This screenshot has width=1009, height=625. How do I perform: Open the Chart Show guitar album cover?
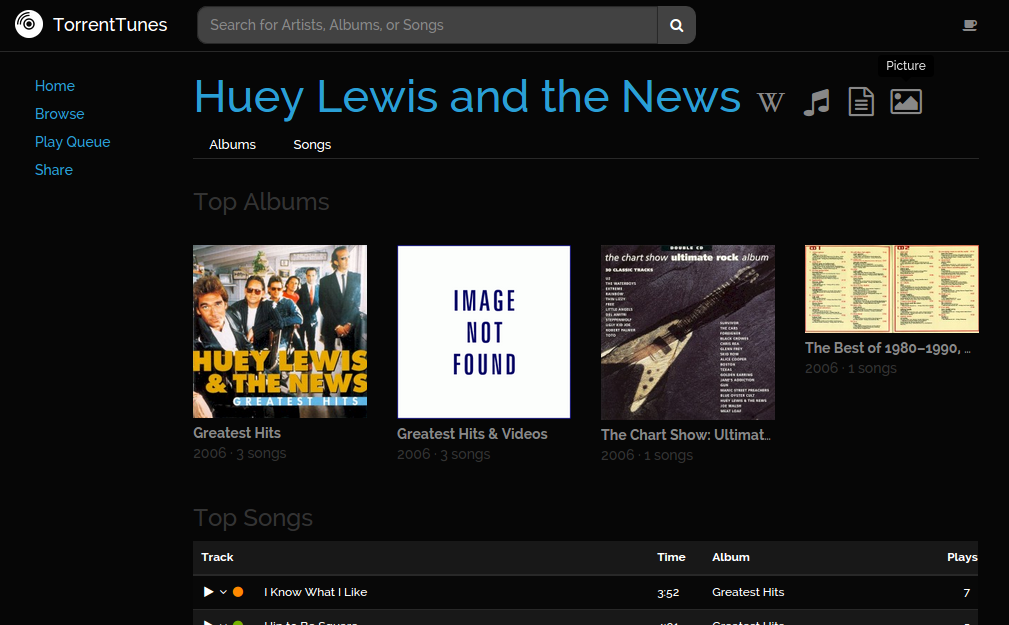688,332
